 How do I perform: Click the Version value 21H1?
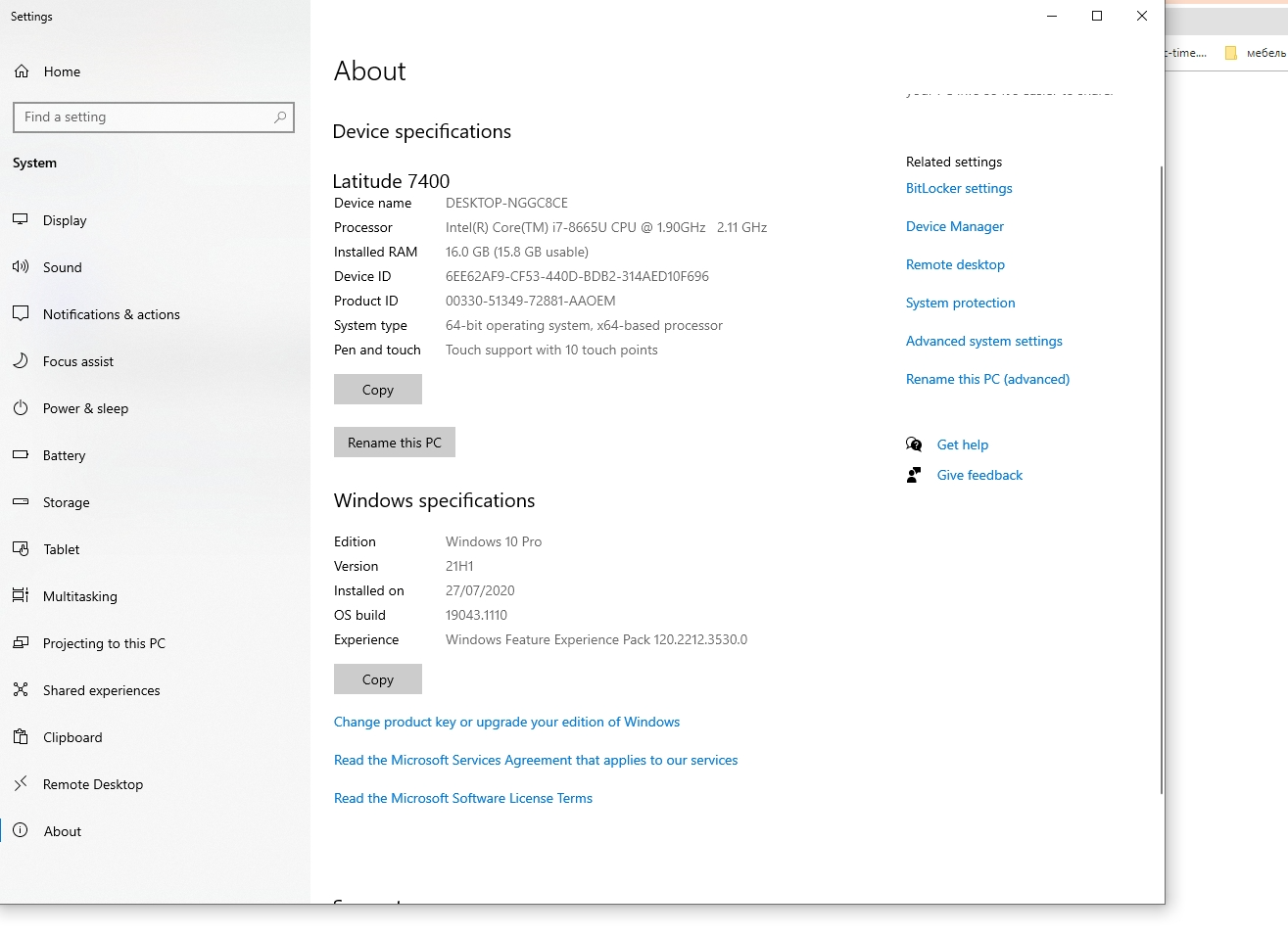tap(459, 566)
